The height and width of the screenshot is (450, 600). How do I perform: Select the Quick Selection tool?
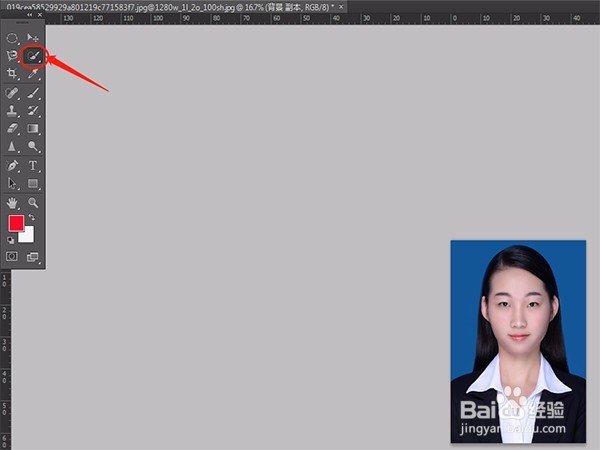click(33, 56)
